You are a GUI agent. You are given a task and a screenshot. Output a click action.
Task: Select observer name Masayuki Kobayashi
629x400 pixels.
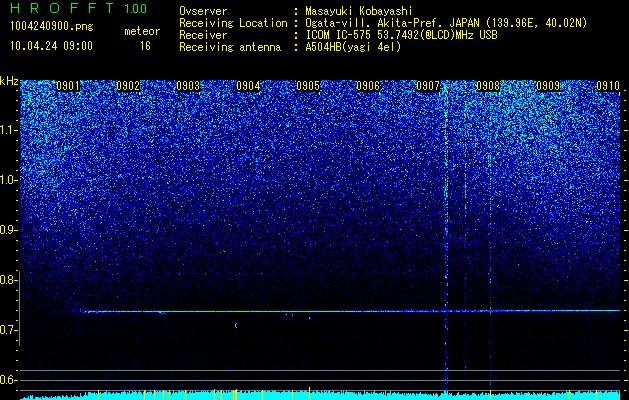(x=359, y=12)
